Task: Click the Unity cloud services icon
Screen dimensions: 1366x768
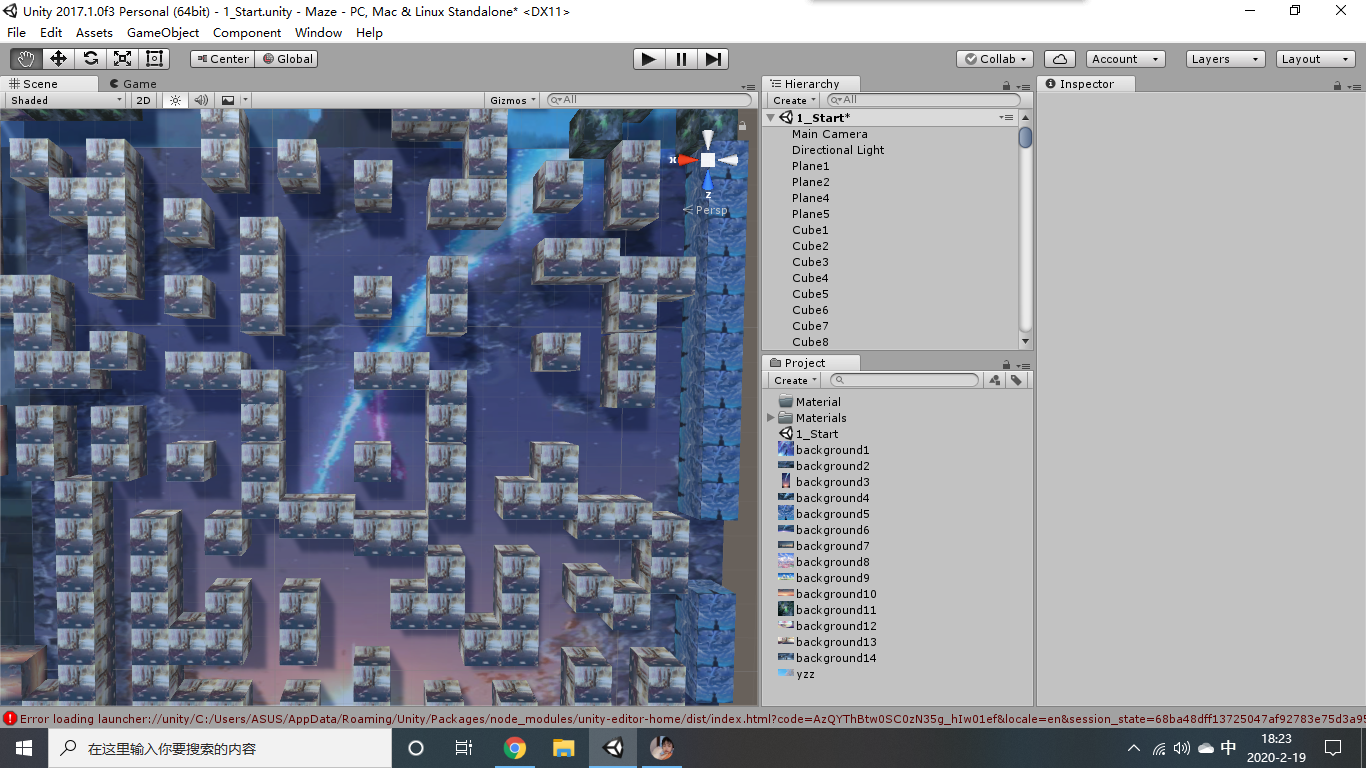Action: pos(1059,58)
